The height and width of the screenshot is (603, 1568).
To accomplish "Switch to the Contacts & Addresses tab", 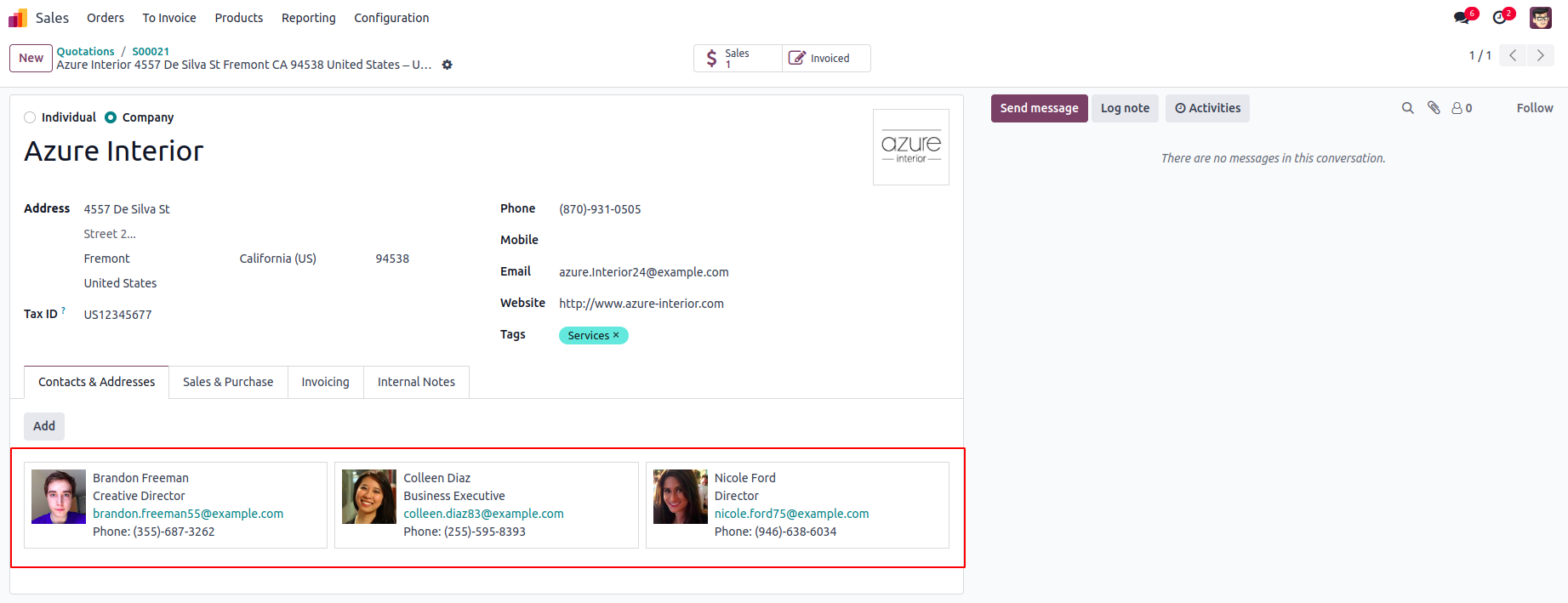I will click(97, 382).
